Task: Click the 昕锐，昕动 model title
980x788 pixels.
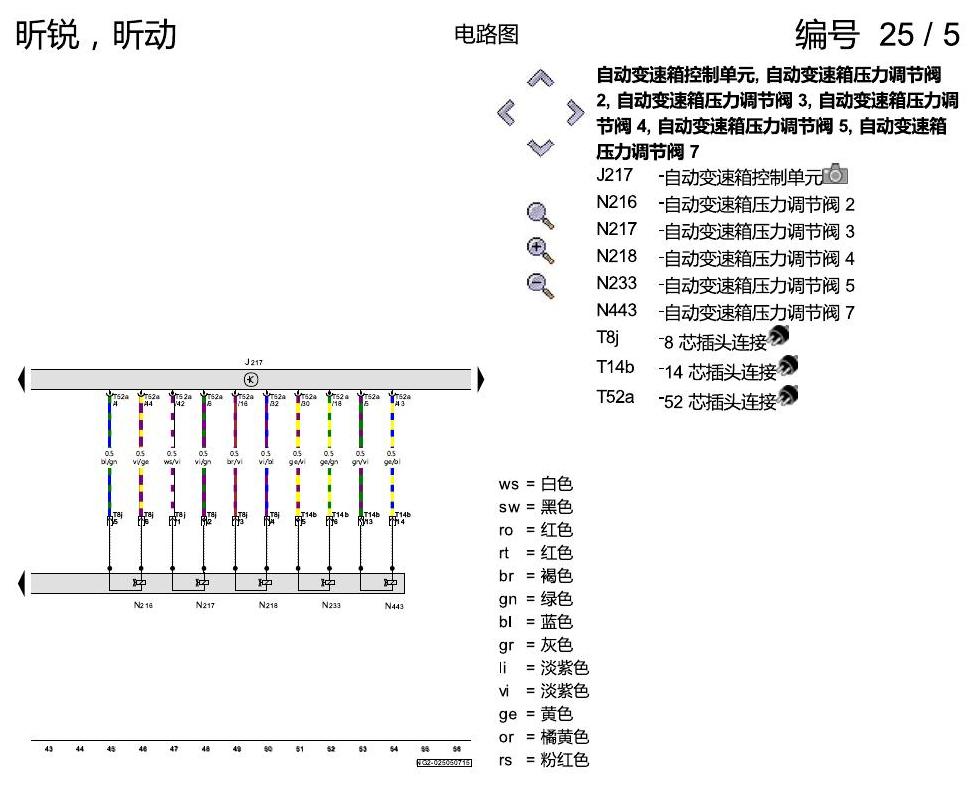Action: click(x=96, y=34)
